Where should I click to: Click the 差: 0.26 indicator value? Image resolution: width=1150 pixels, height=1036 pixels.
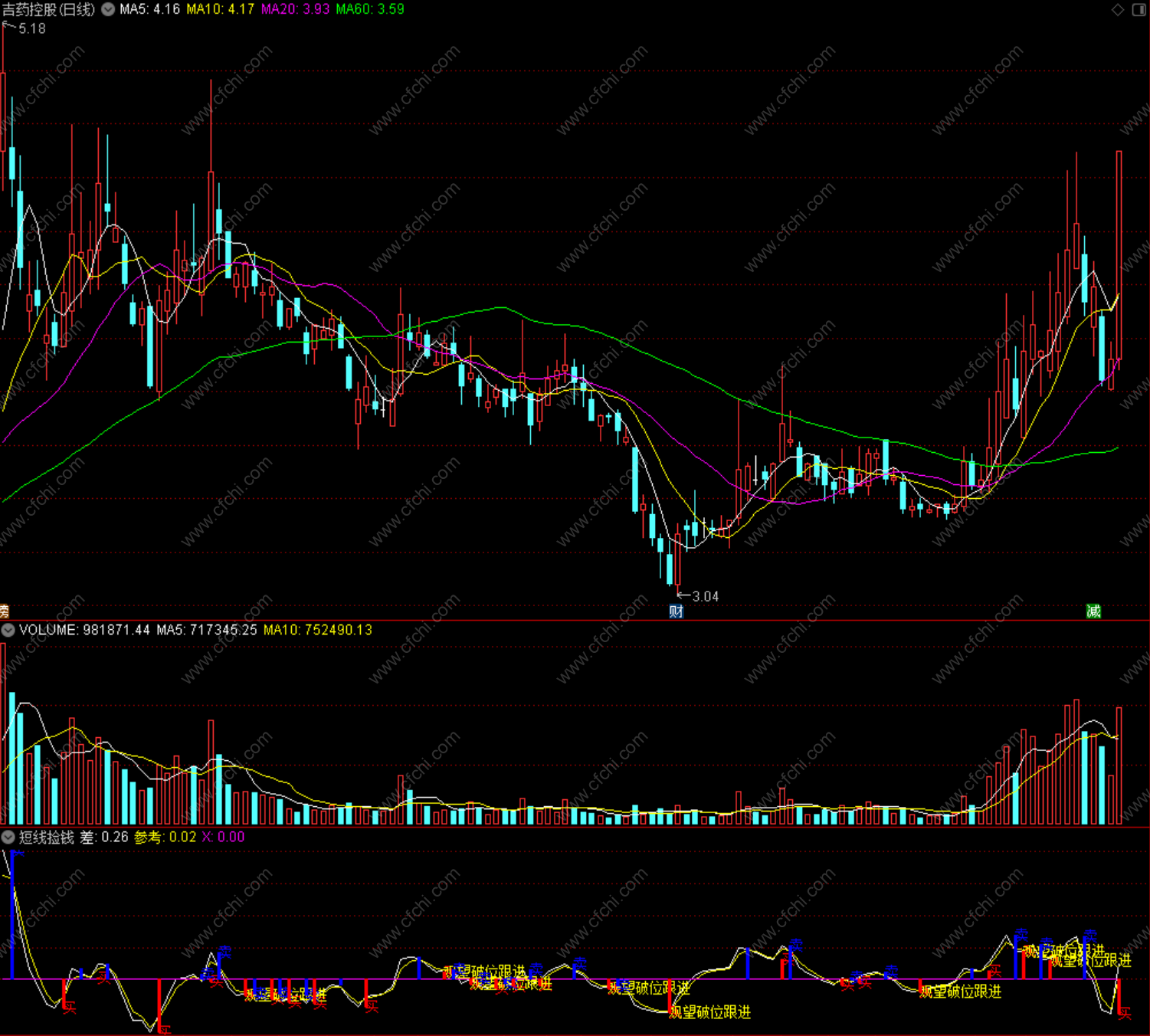(104, 837)
